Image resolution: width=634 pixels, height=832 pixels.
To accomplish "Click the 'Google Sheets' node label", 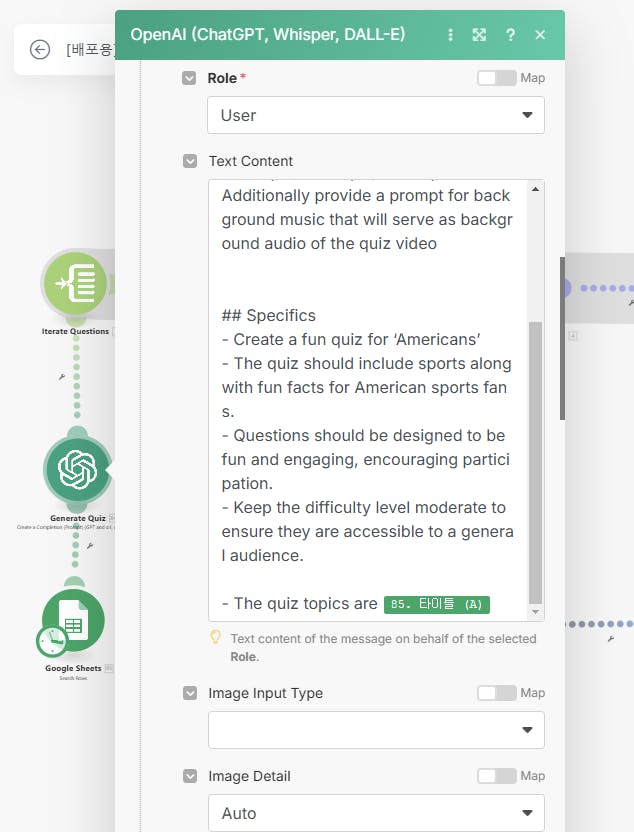I will point(73,668).
